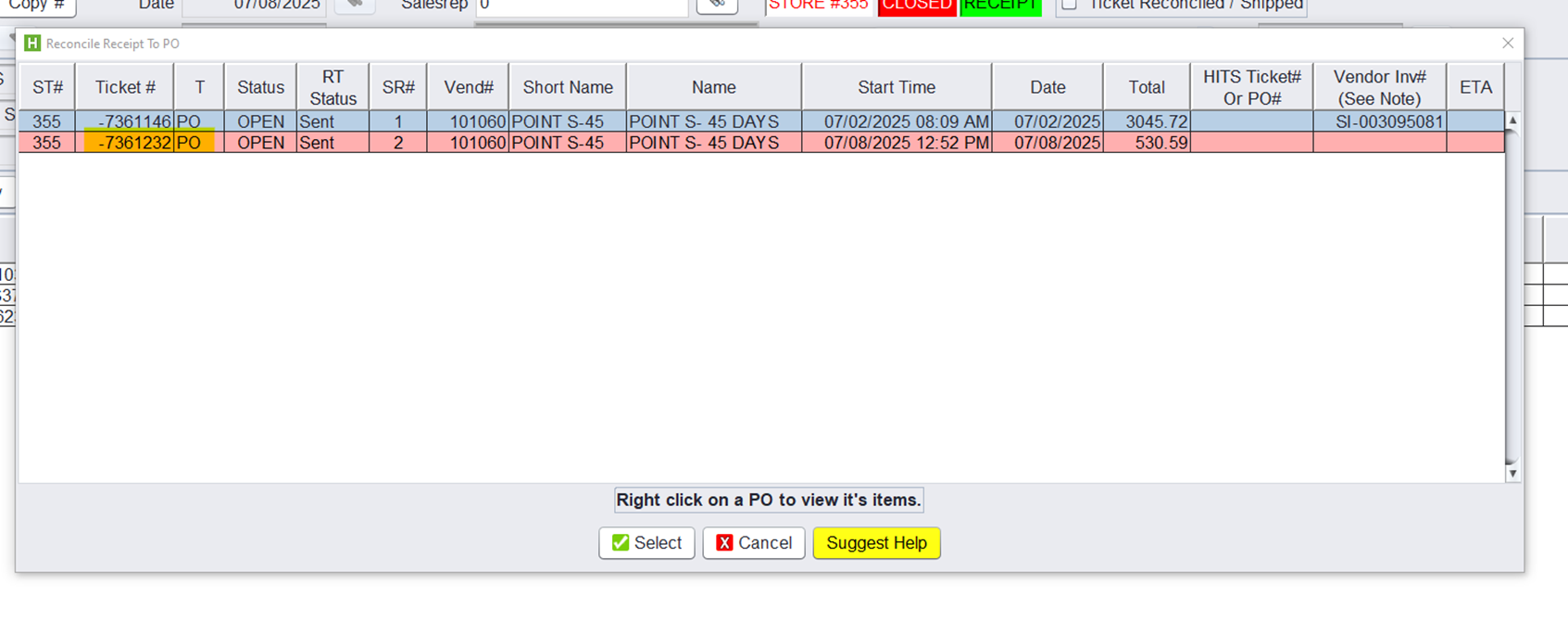The image size is (1568, 621).
Task: Close the Reconcile Receipt To PO dialog
Action: pyautogui.click(x=1508, y=44)
